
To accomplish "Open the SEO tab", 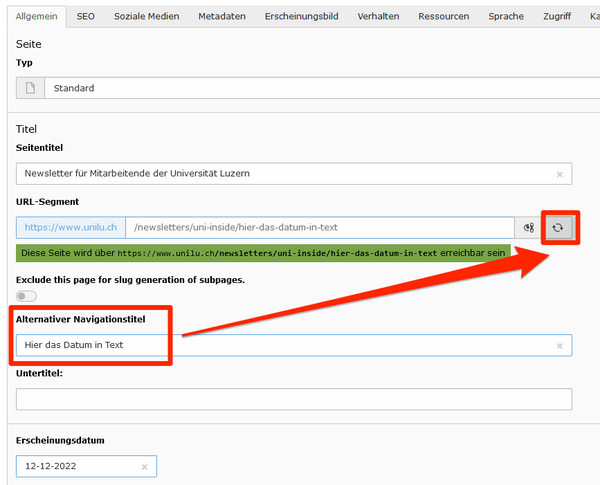I will 85,16.
